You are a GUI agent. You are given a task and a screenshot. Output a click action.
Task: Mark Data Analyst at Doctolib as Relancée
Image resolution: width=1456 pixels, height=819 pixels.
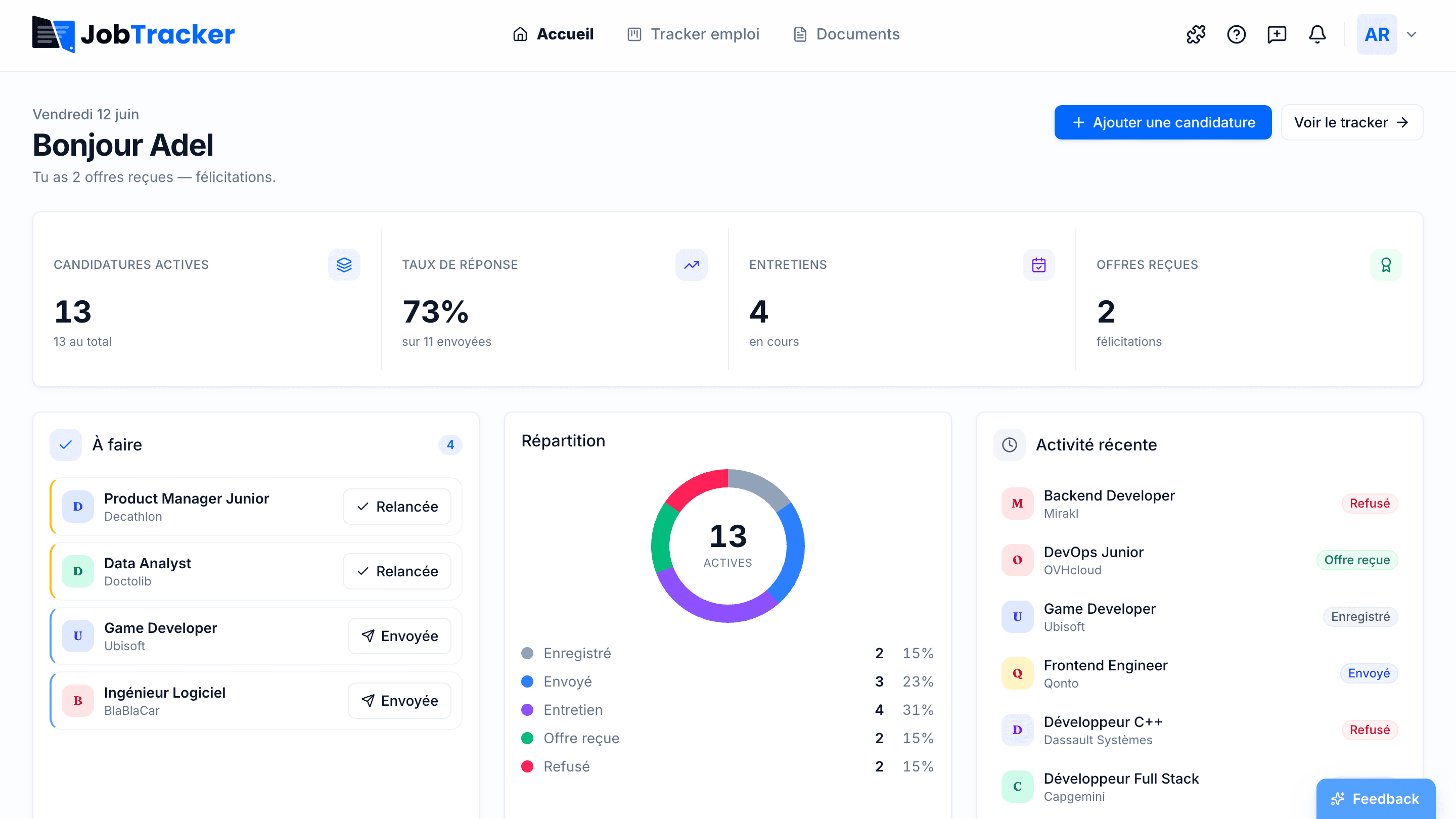pyautogui.click(x=397, y=571)
